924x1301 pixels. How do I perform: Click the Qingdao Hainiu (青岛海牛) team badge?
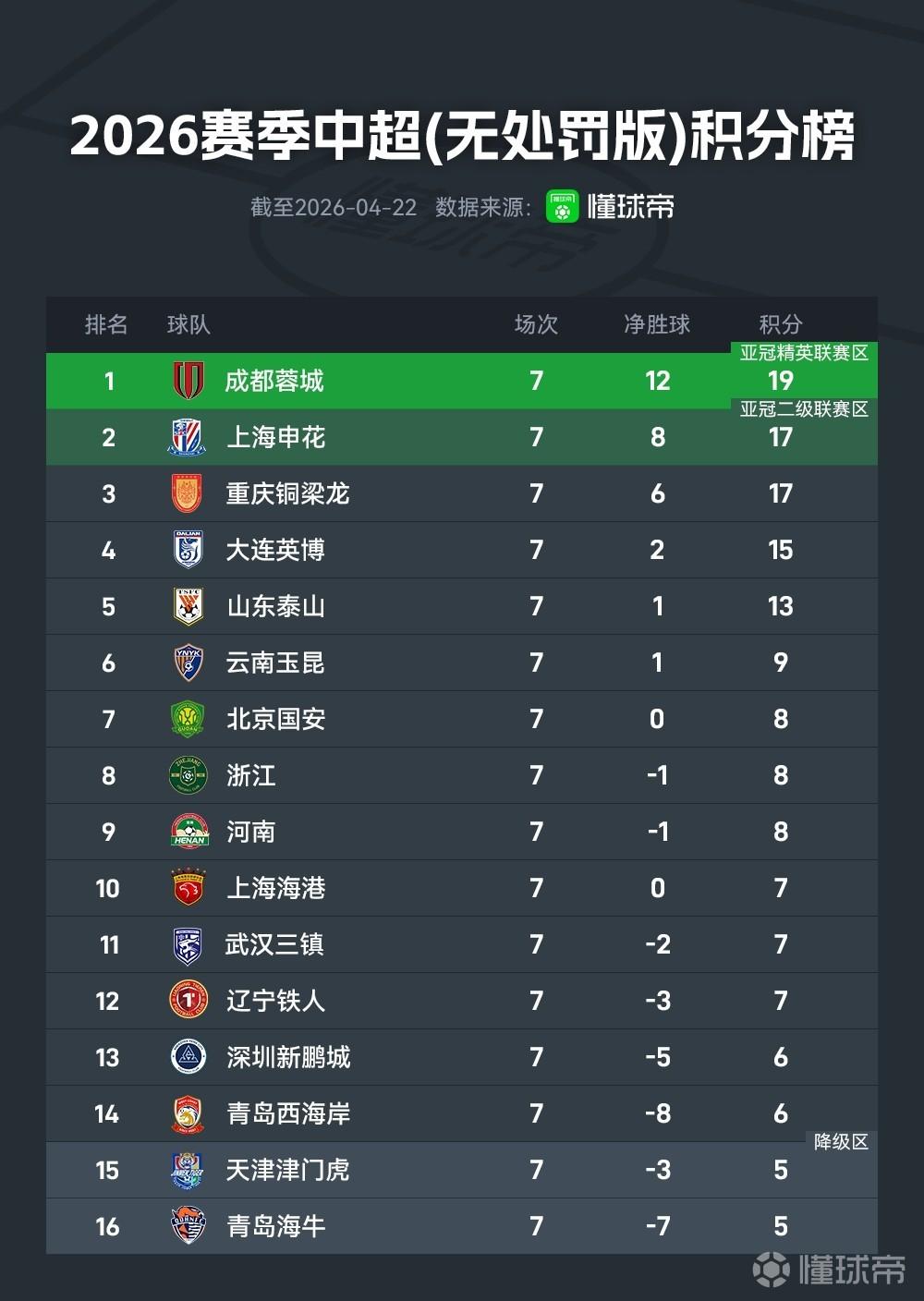188,1226
